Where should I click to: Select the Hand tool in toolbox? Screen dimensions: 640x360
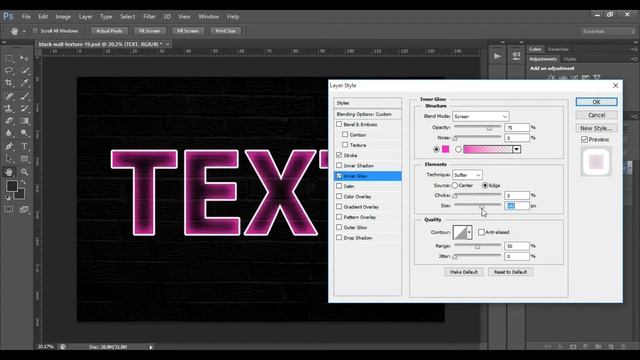point(9,172)
